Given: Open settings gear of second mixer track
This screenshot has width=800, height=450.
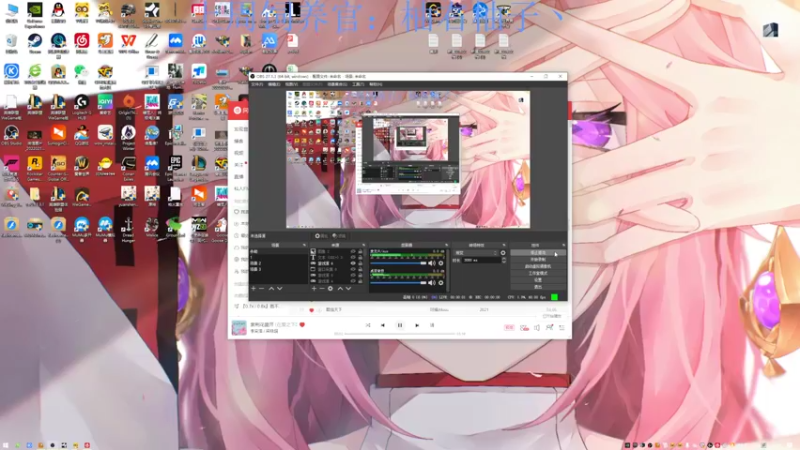Looking at the screenshot, I should coord(441,283).
